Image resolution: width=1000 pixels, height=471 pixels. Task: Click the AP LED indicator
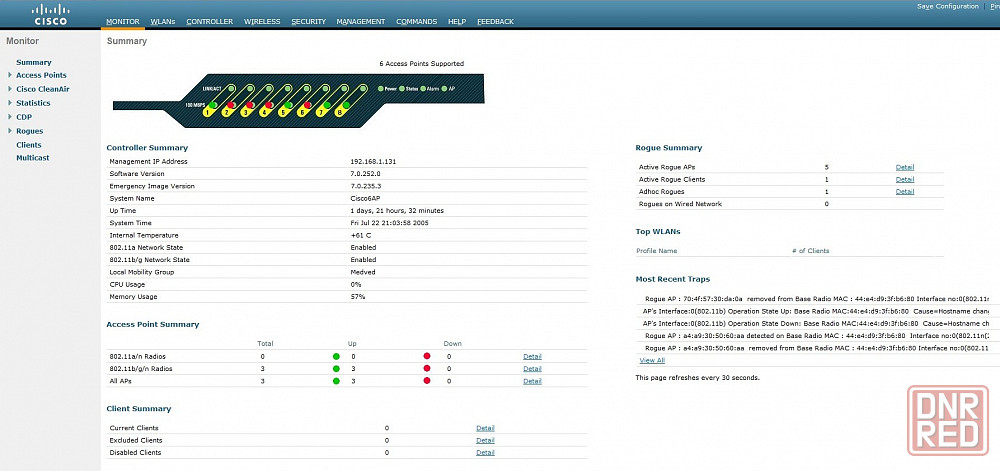pos(445,89)
